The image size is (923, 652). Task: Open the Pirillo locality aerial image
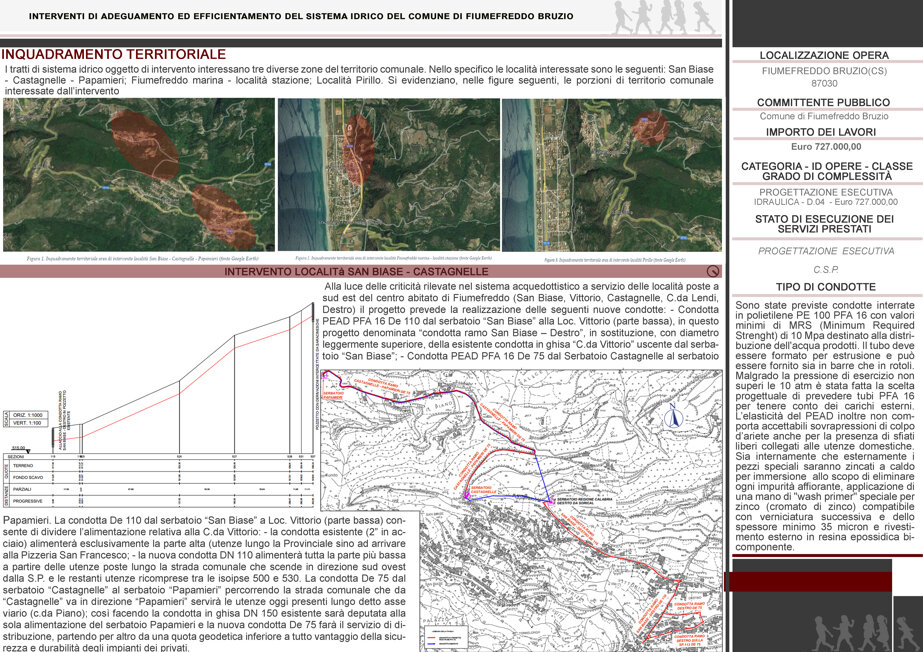click(612, 175)
